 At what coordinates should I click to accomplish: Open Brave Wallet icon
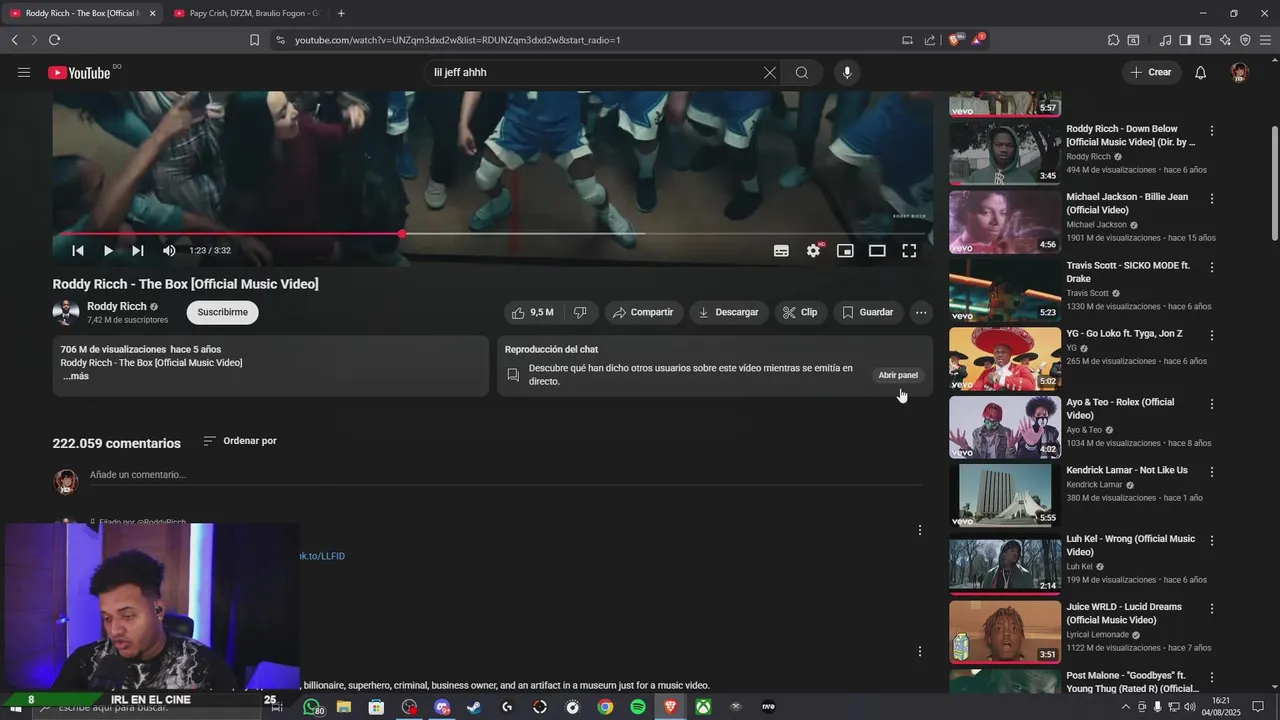click(x=1205, y=40)
